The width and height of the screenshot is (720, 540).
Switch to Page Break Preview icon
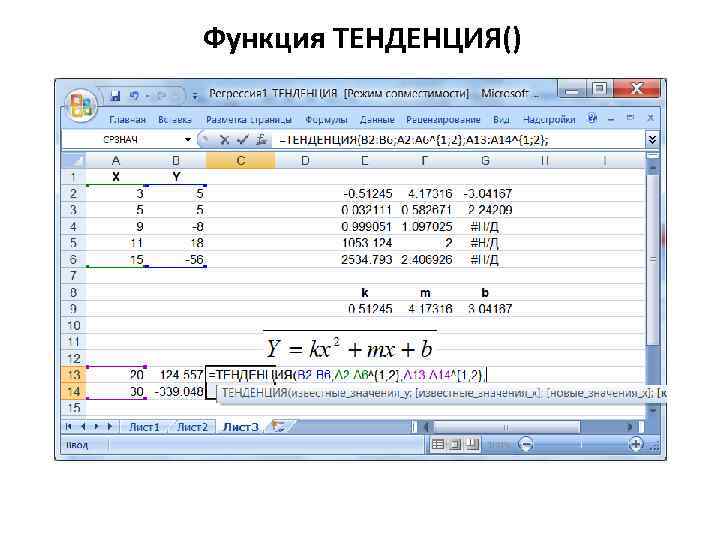coord(472,444)
